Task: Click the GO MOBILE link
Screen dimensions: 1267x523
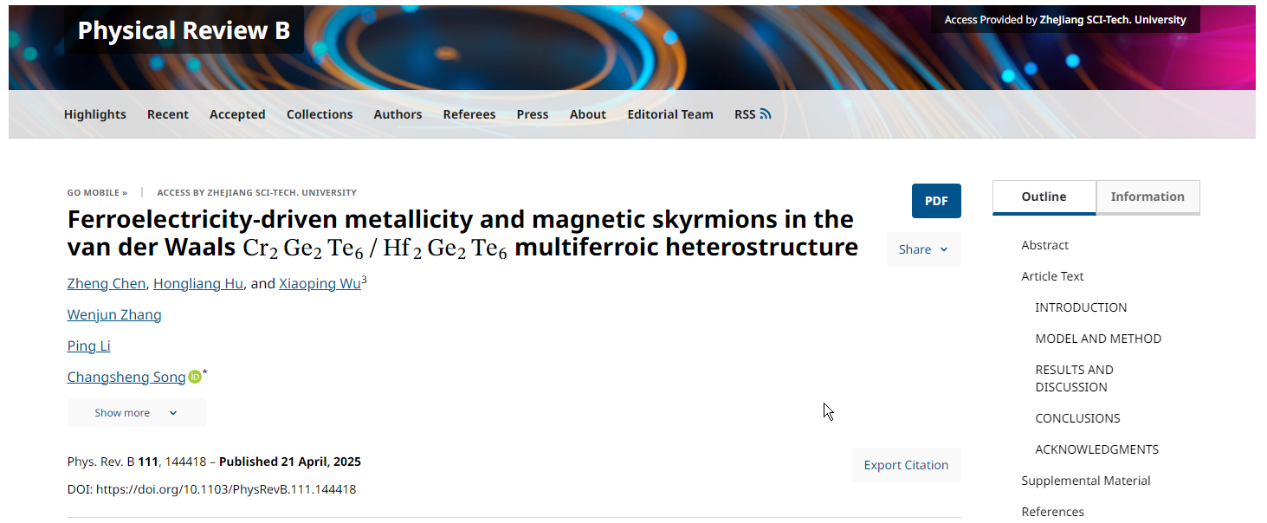Action: [97, 192]
